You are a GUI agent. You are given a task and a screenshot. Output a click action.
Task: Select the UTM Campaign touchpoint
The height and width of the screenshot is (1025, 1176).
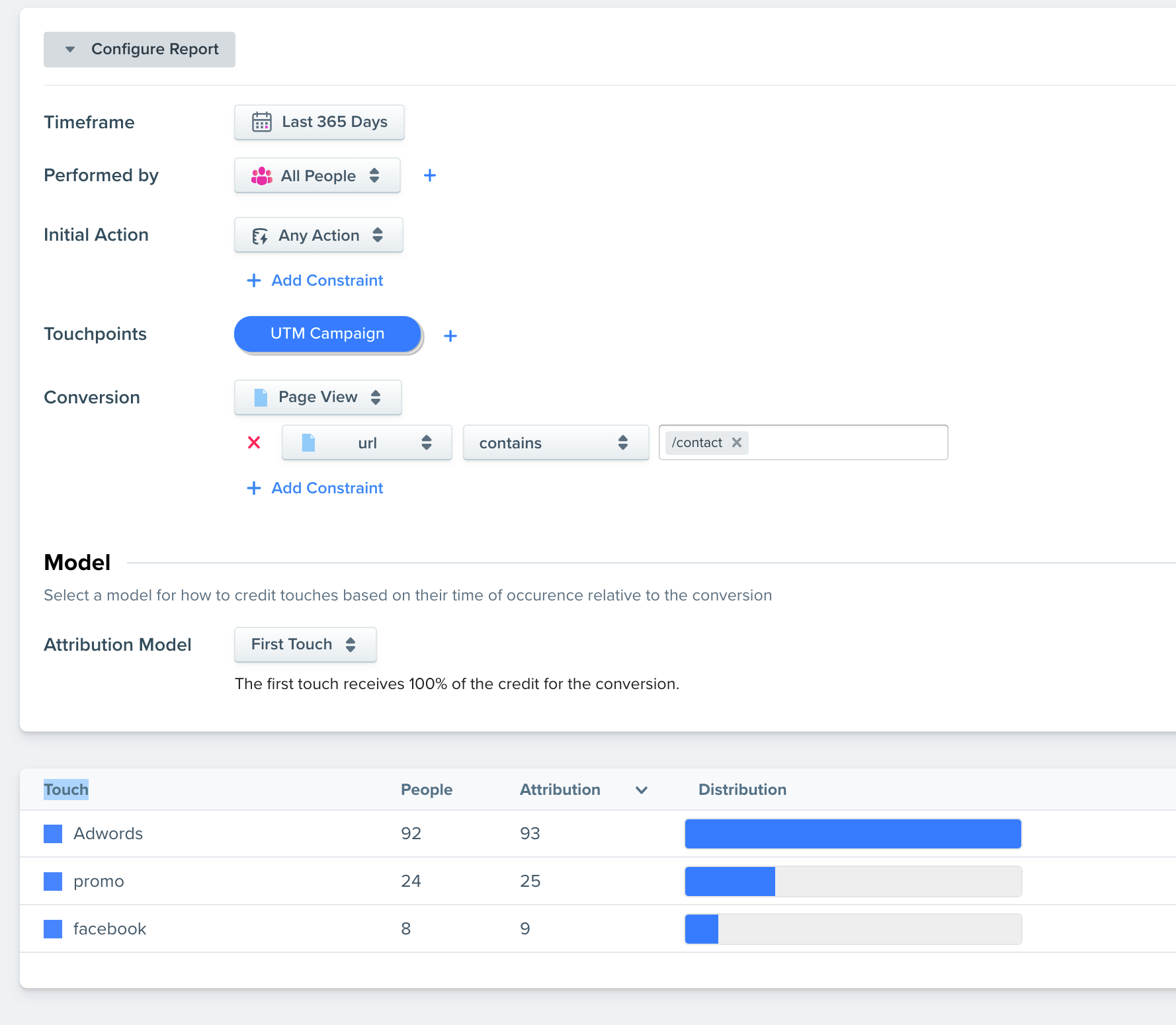pos(327,334)
